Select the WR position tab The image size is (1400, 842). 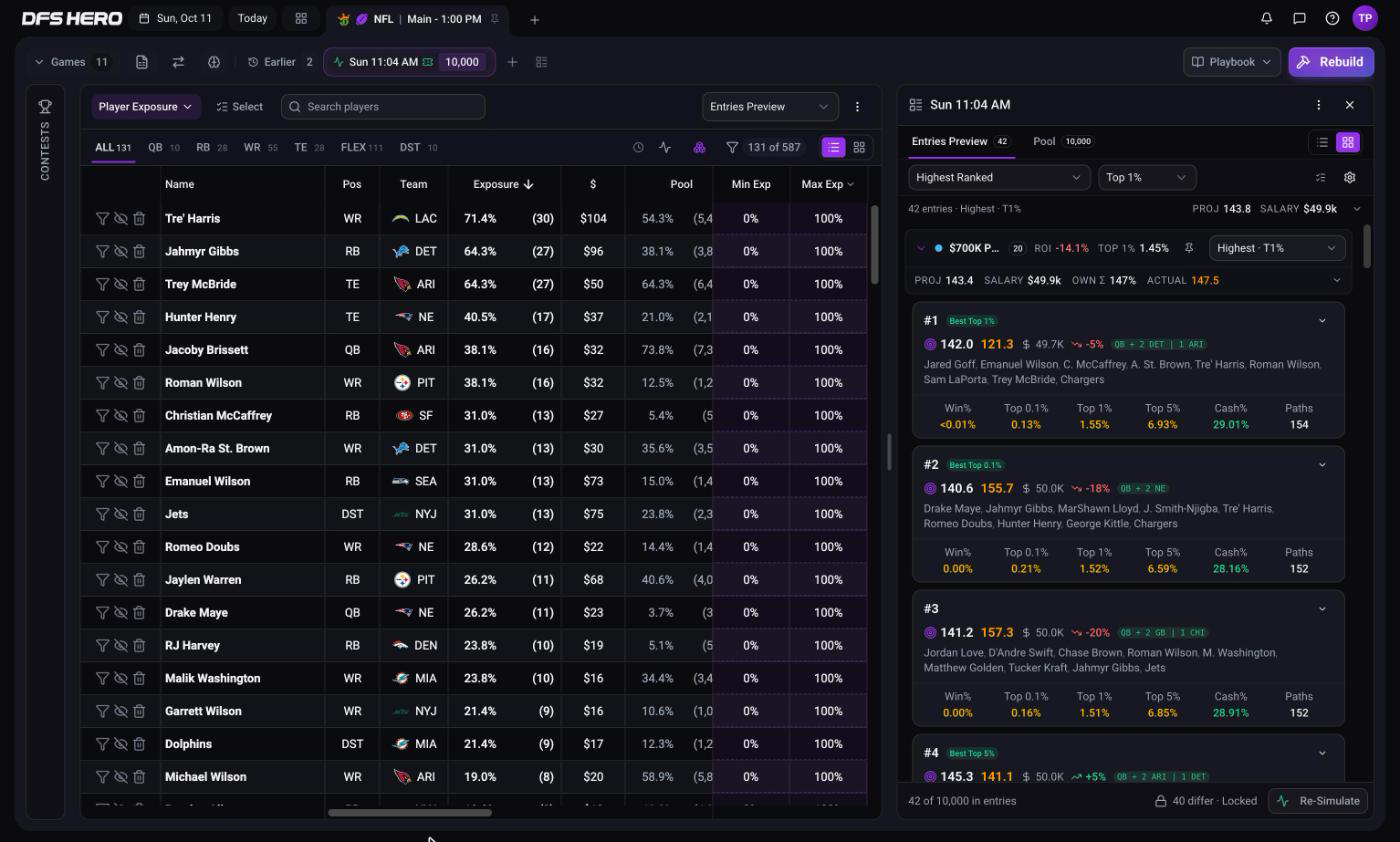click(x=260, y=147)
